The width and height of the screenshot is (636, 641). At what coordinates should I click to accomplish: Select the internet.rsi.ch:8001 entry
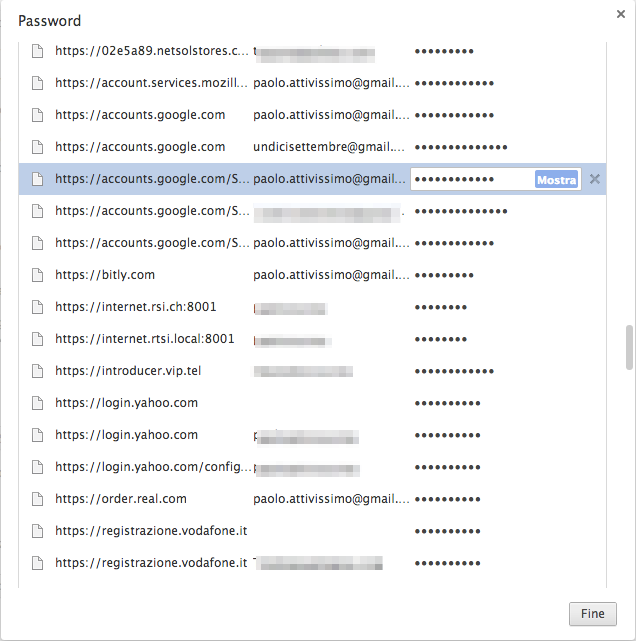pyautogui.click(x=136, y=307)
